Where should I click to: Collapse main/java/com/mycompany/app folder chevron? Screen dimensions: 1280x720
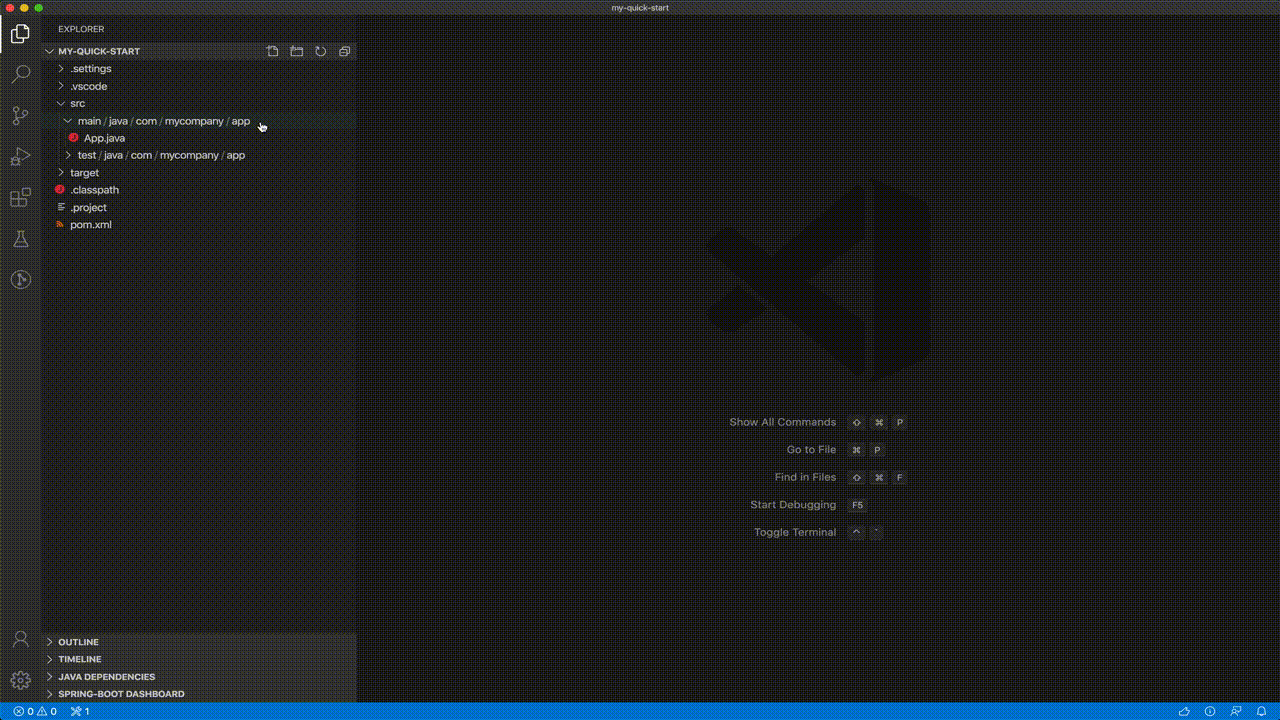click(68, 121)
